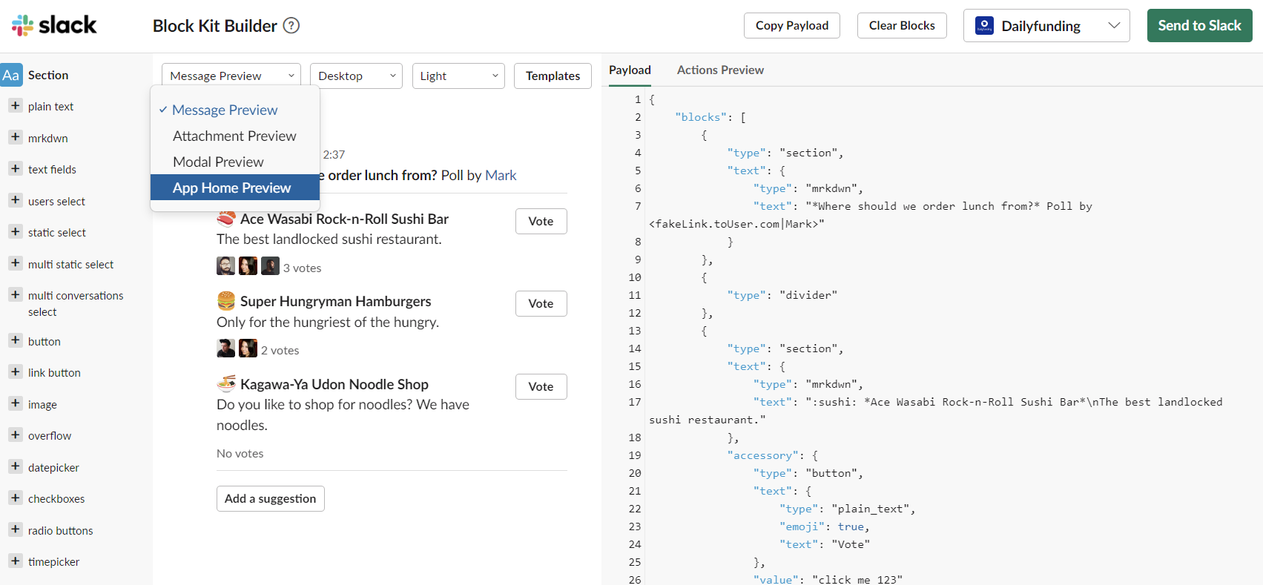This screenshot has height=585, width=1263.
Task: Click the "3 votes" text
Action: [302, 268]
